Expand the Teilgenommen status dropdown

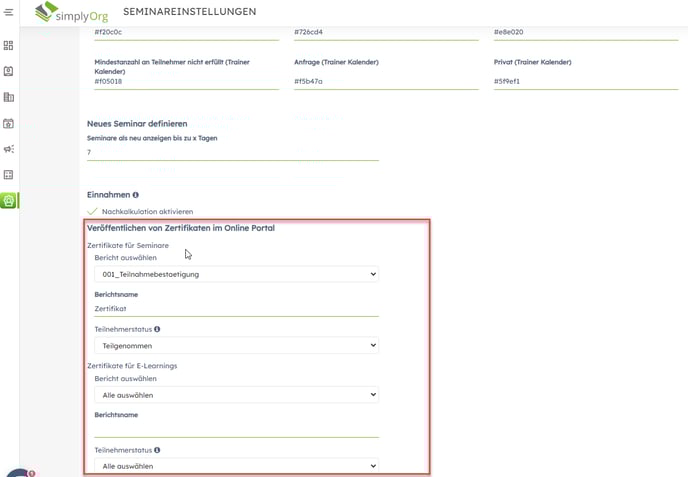coord(236,345)
